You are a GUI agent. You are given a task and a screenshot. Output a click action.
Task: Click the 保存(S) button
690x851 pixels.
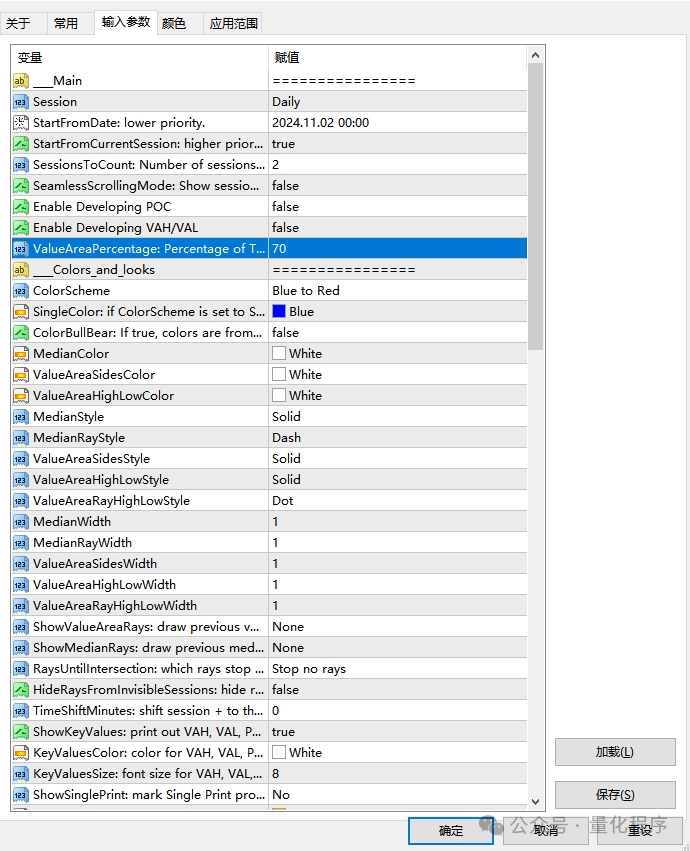pos(615,795)
